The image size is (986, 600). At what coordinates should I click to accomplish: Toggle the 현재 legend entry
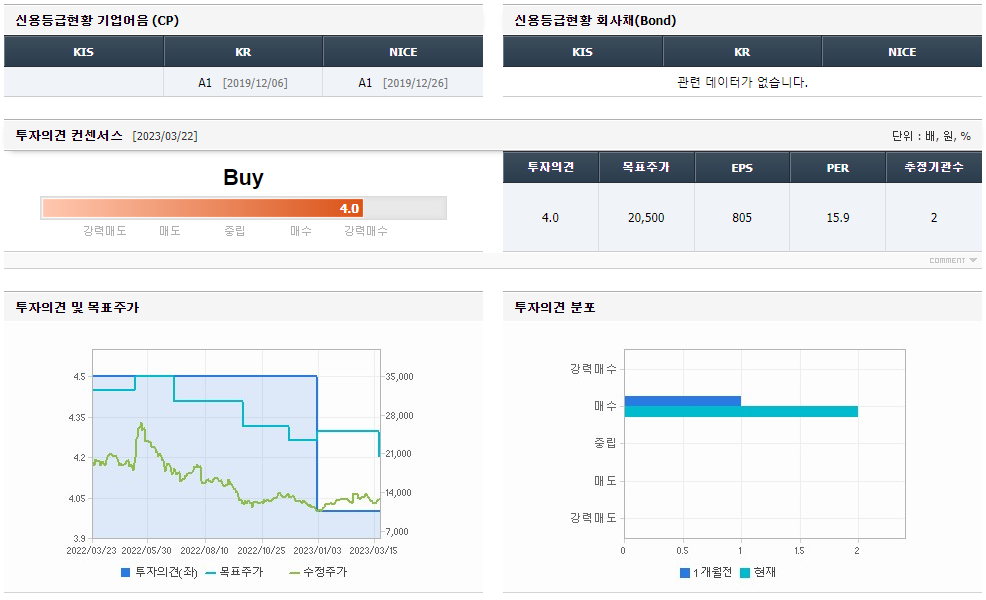(758, 572)
